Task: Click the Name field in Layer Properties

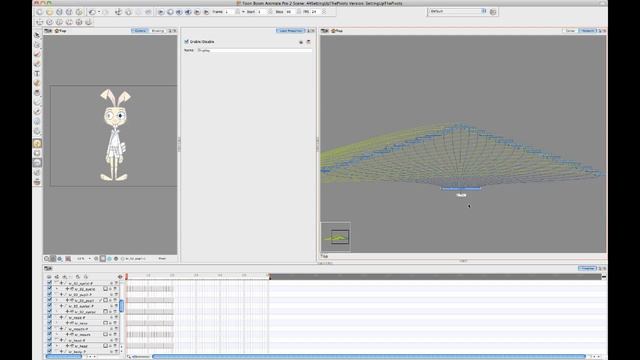Action: pos(255,50)
